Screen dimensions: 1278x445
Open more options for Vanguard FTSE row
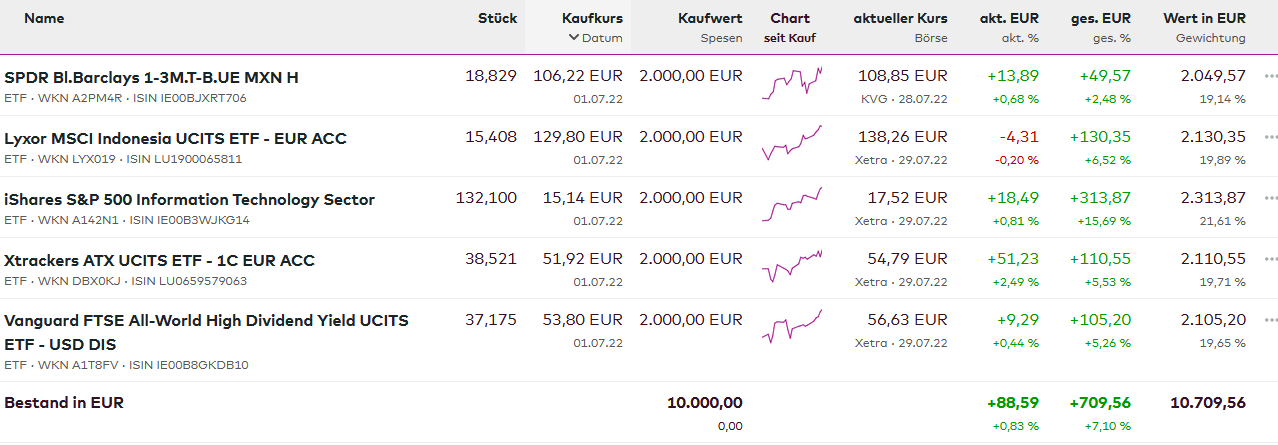1270,320
